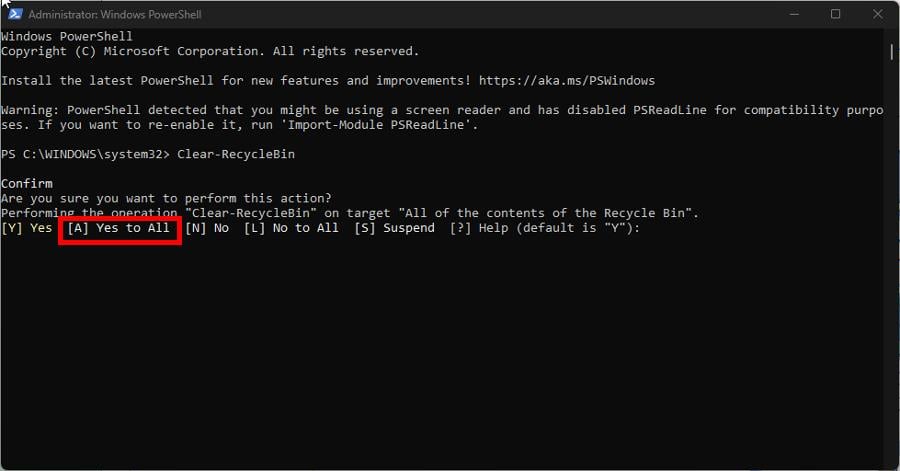Click the "[Y] Yes" option text

[27, 228]
